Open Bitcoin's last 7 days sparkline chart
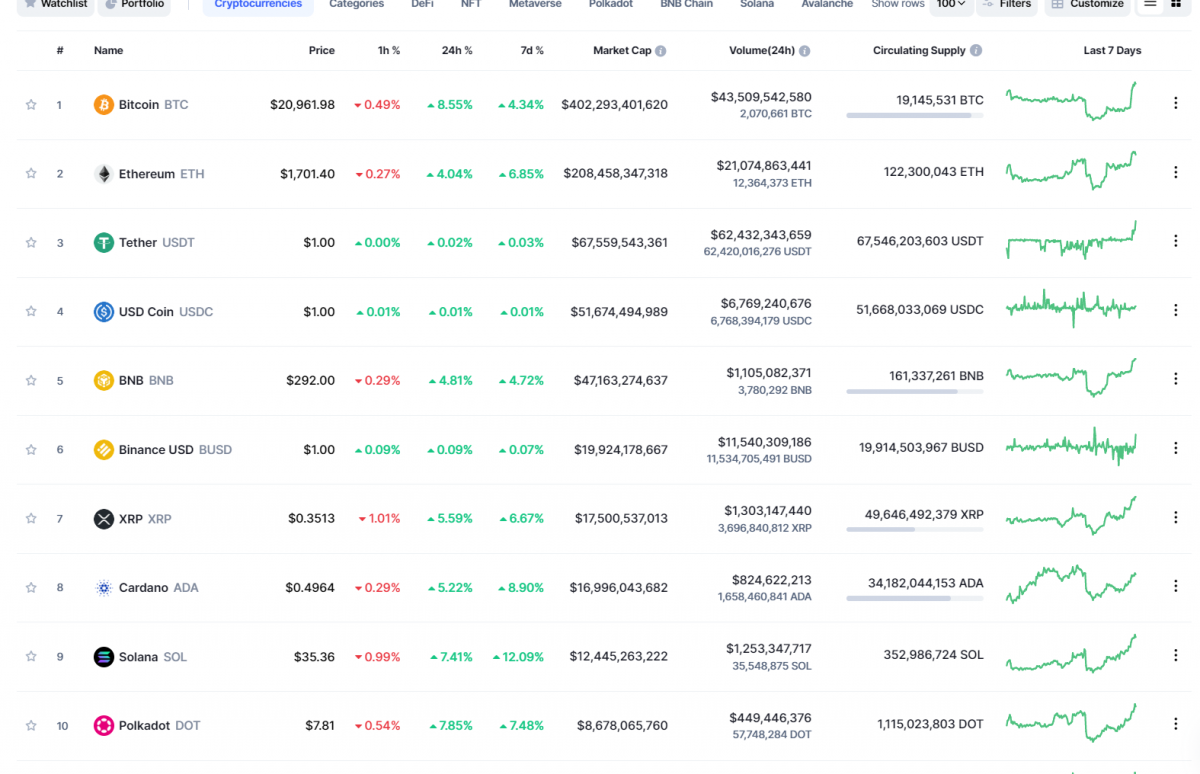 click(1071, 102)
